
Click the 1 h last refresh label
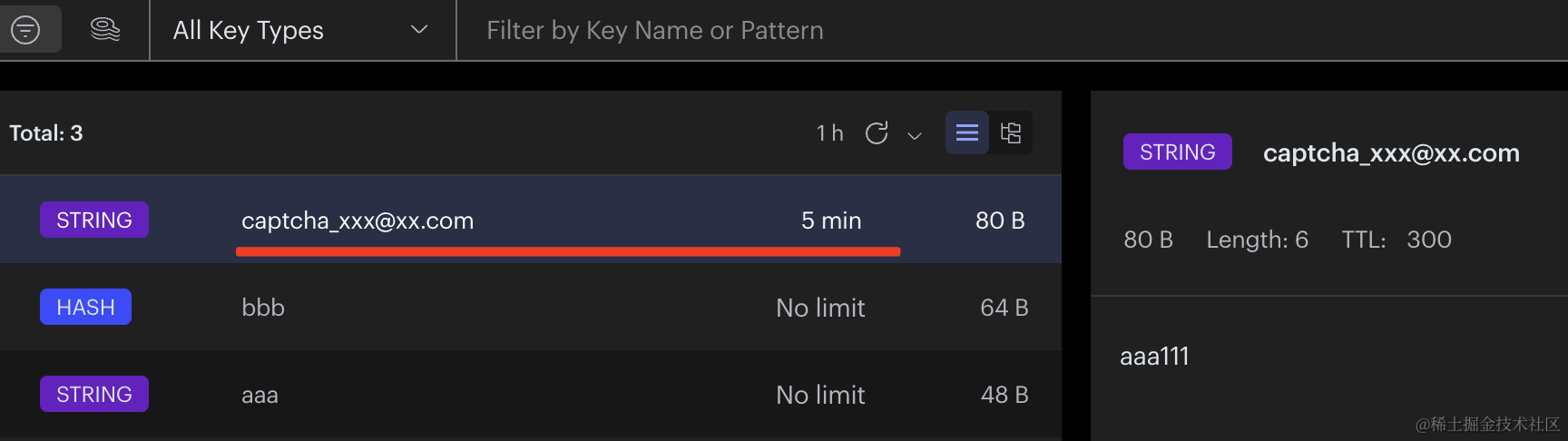click(x=829, y=133)
